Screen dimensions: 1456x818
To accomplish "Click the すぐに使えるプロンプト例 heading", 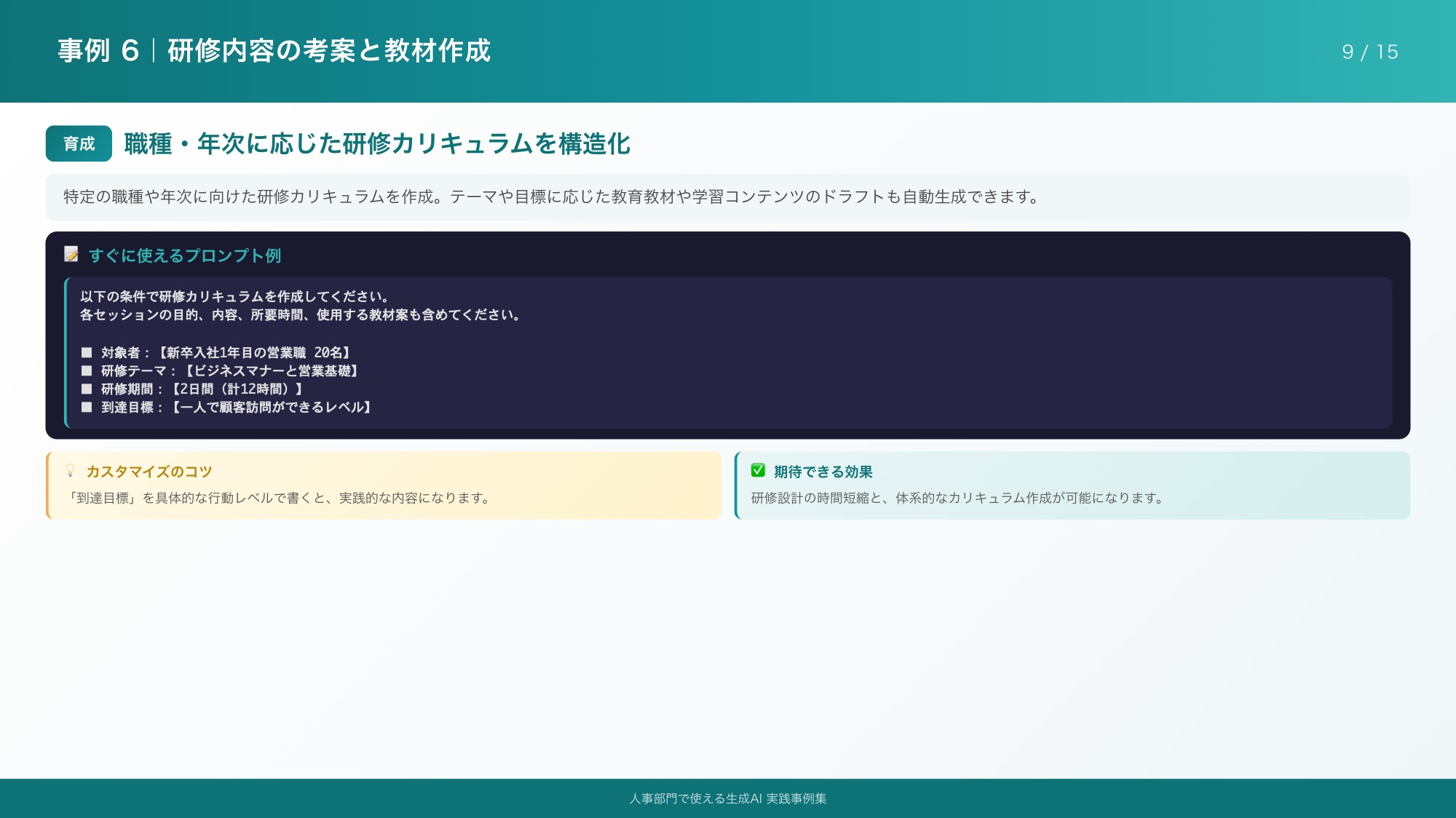I will [x=185, y=255].
